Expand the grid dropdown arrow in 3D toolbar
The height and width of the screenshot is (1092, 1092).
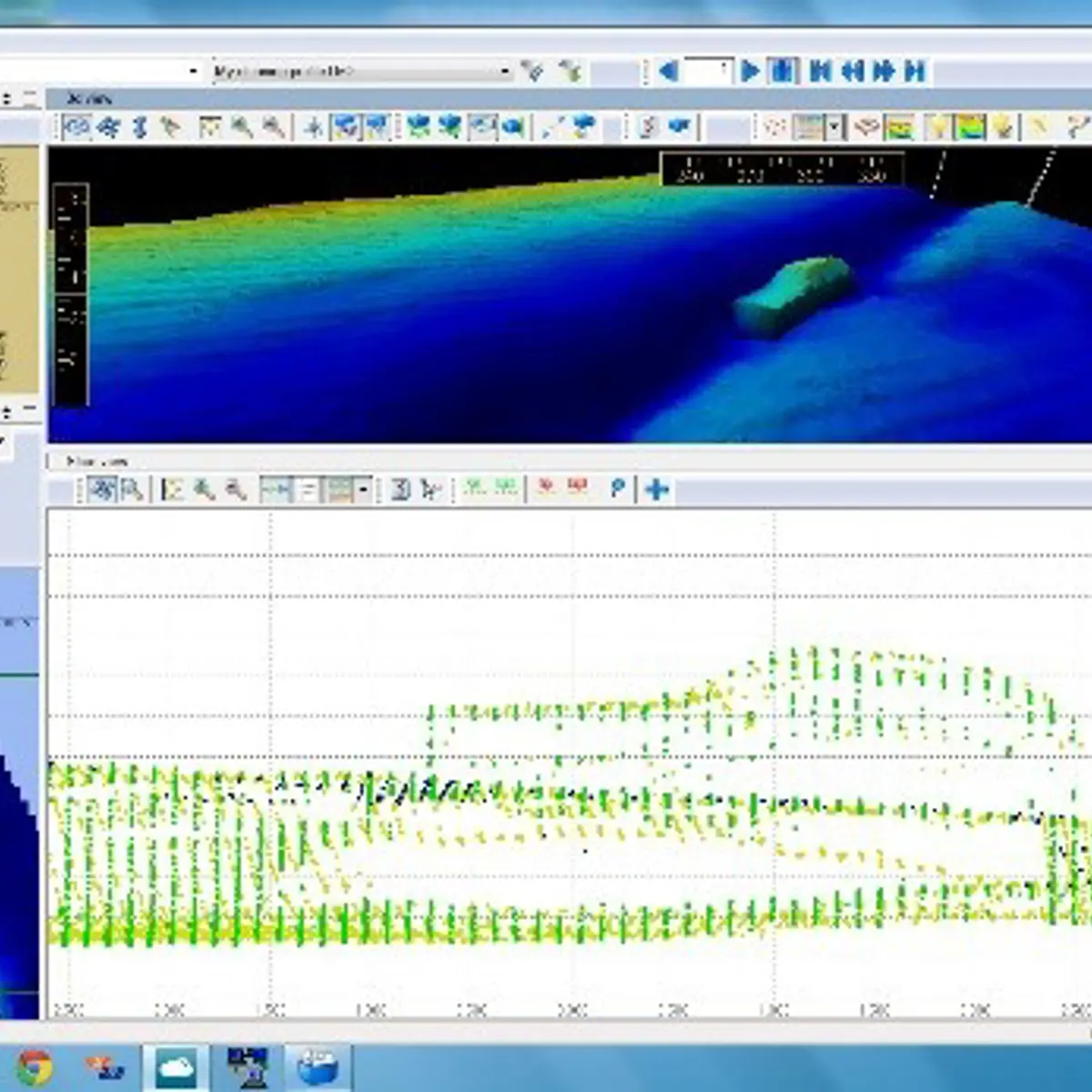click(834, 128)
